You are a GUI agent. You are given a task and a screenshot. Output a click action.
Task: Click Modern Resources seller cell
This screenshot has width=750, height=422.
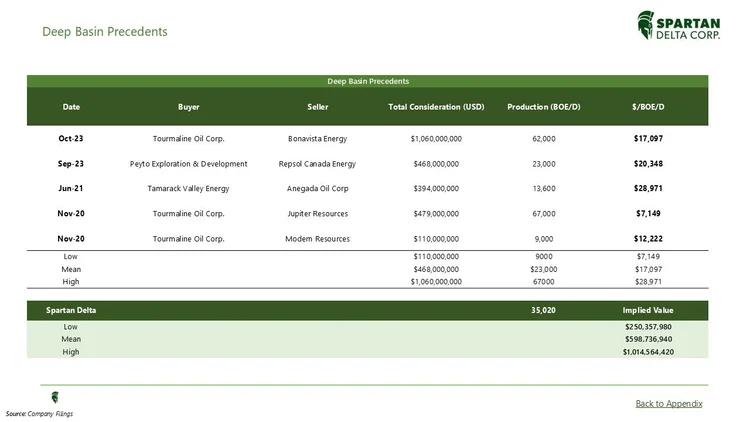click(318, 239)
